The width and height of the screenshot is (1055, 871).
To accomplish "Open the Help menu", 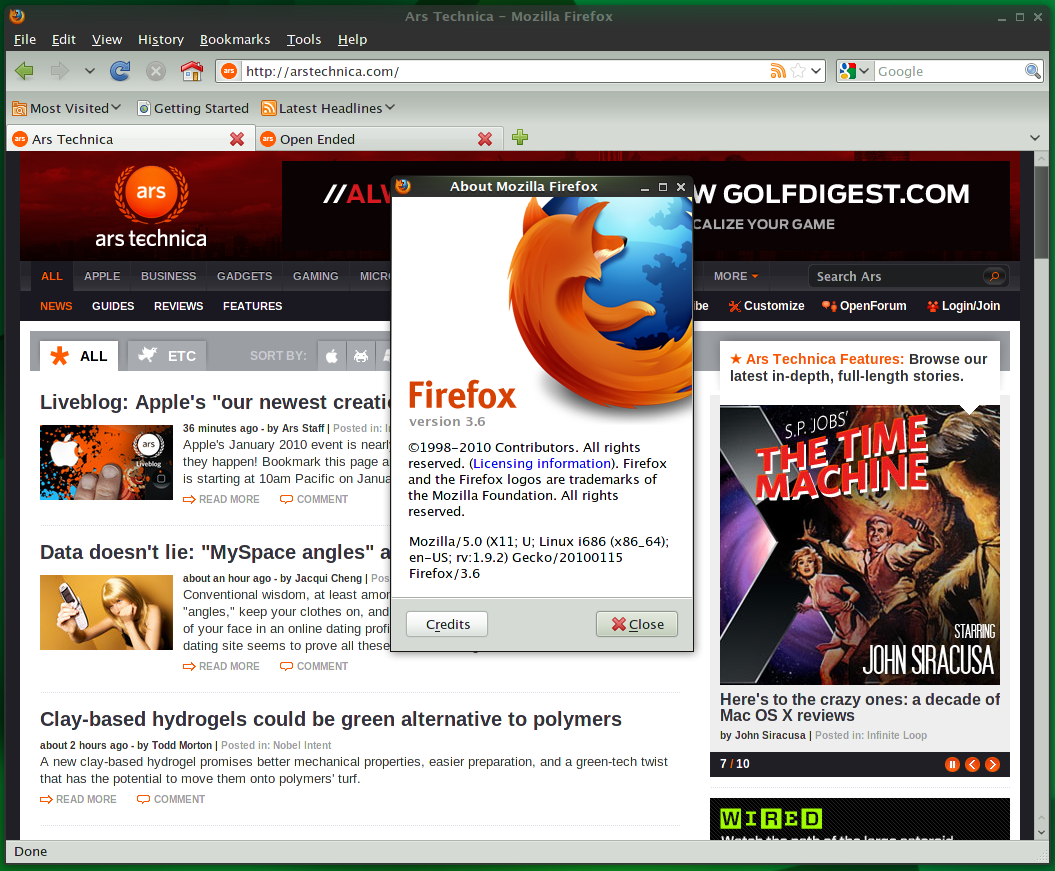I will coord(353,40).
